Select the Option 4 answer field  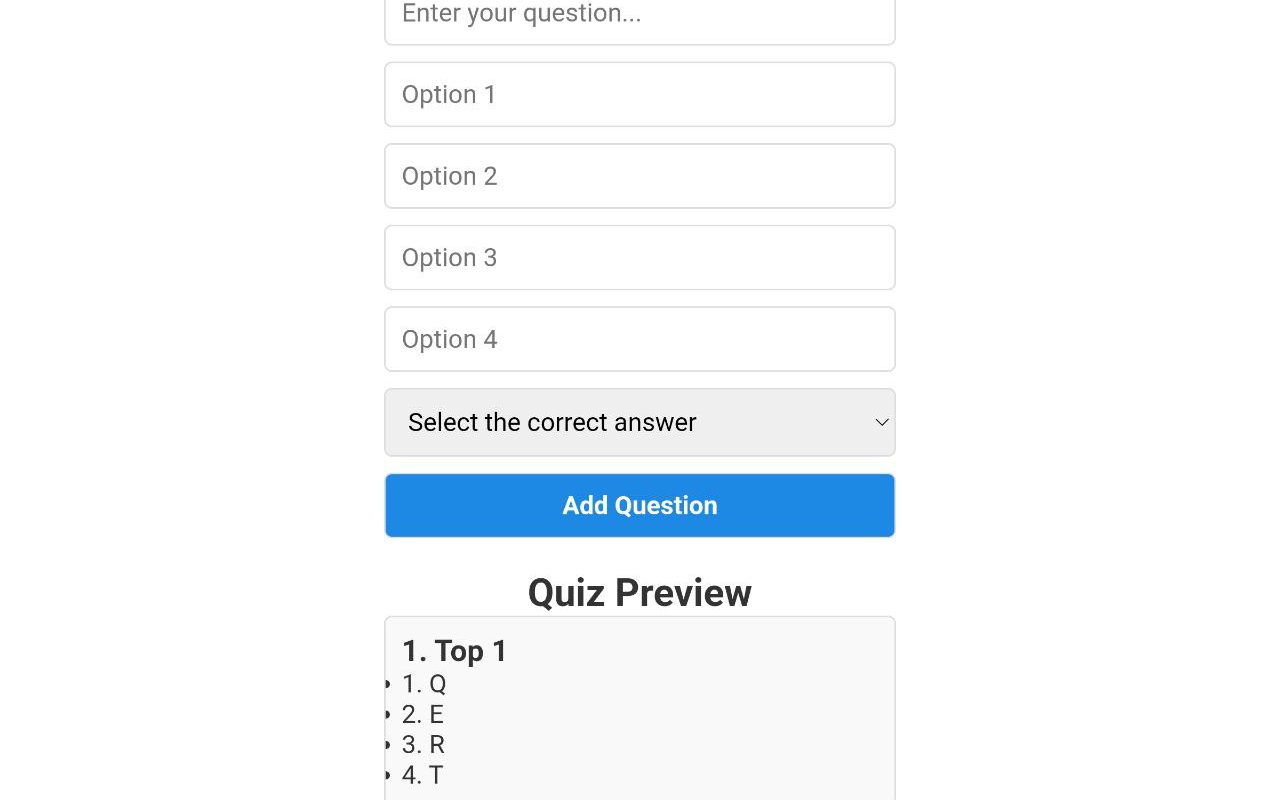[x=640, y=339]
